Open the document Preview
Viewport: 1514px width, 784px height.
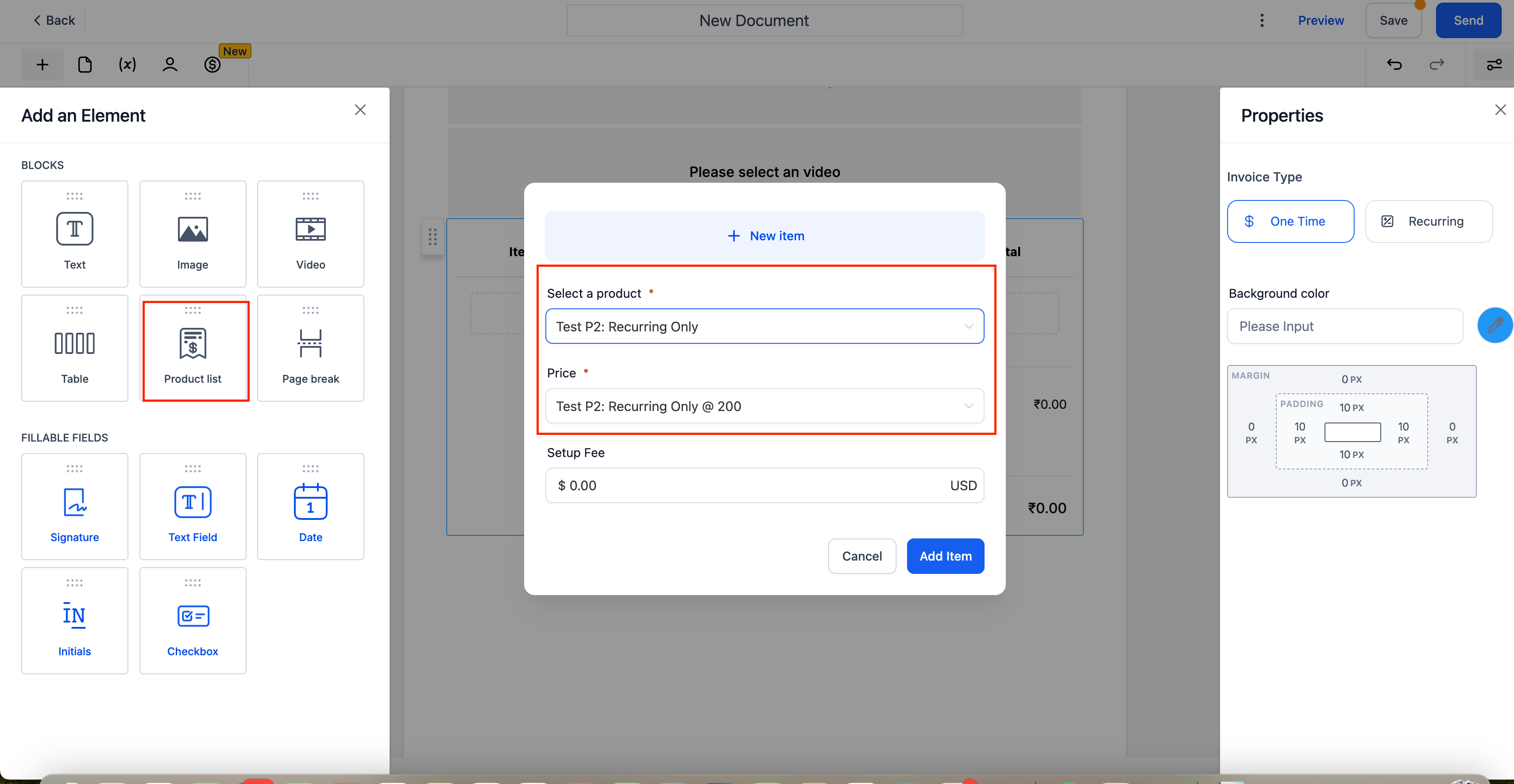pyautogui.click(x=1321, y=20)
